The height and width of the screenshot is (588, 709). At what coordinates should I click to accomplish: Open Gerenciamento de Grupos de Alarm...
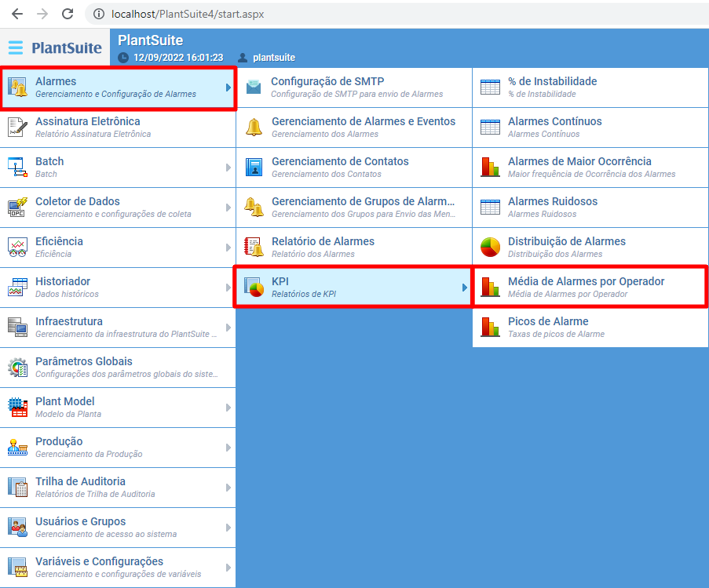(354, 207)
